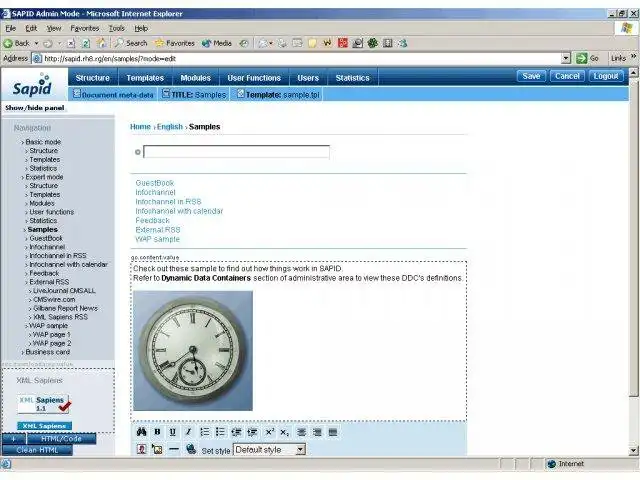The width and height of the screenshot is (640, 480).
Task: Select the watch image in editor
Action: [193, 351]
